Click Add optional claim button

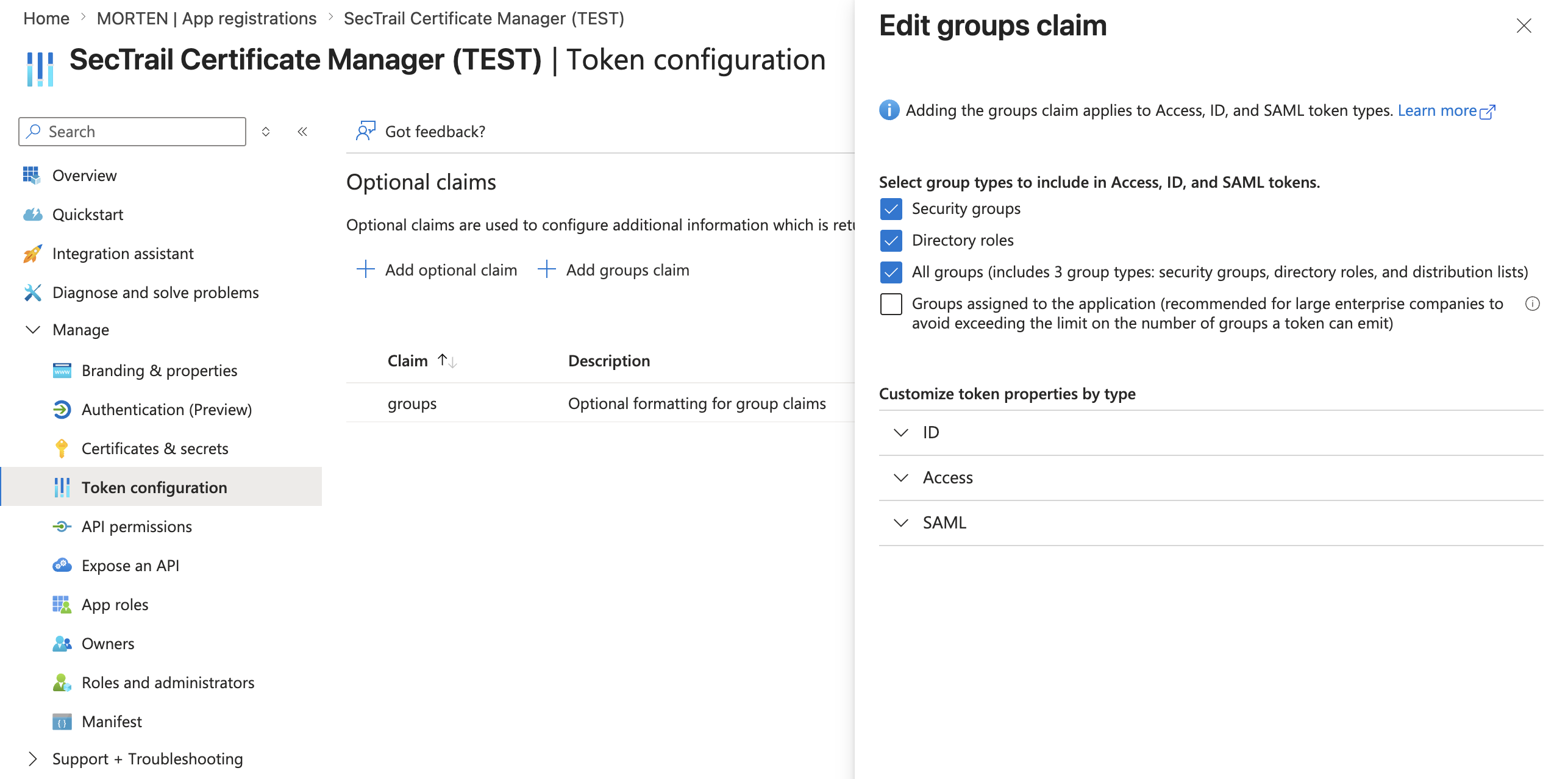point(437,269)
